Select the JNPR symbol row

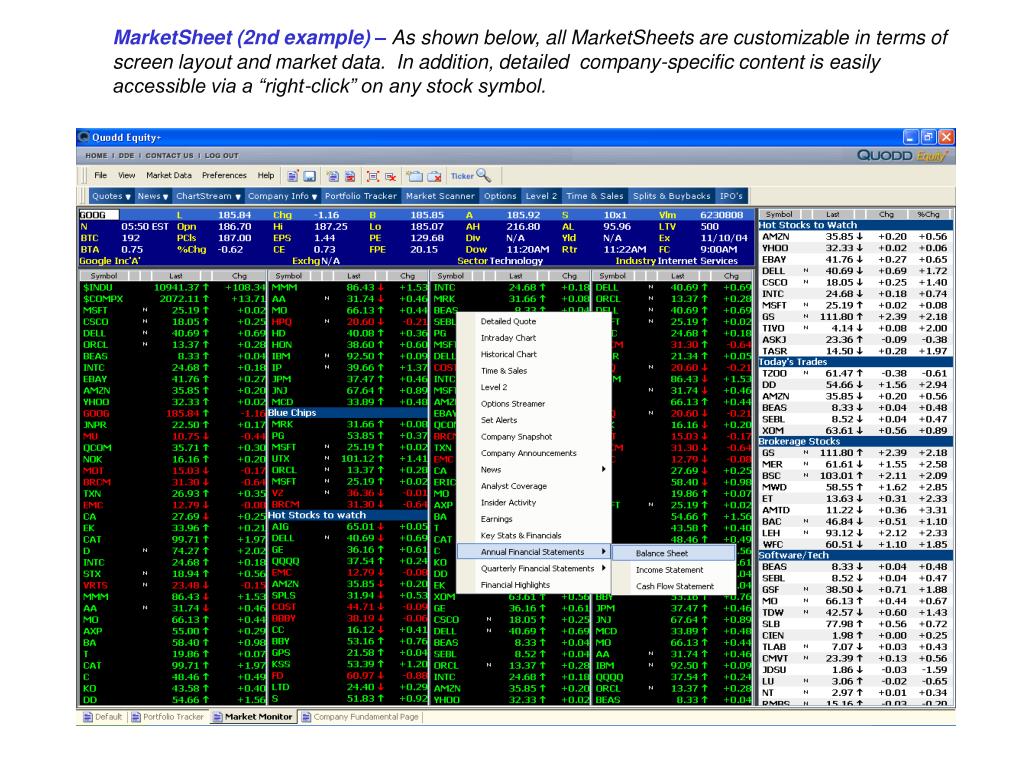(x=172, y=424)
